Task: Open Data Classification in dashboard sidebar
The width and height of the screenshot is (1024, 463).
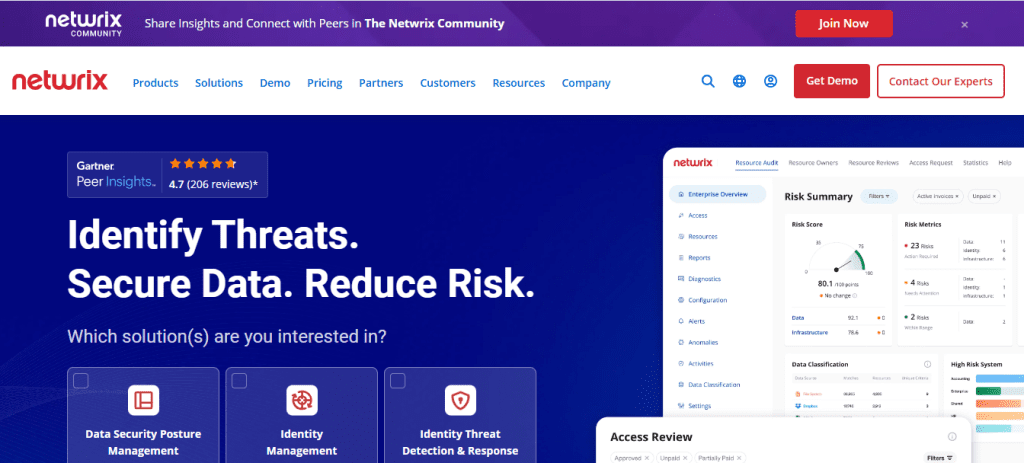Action: click(709, 385)
